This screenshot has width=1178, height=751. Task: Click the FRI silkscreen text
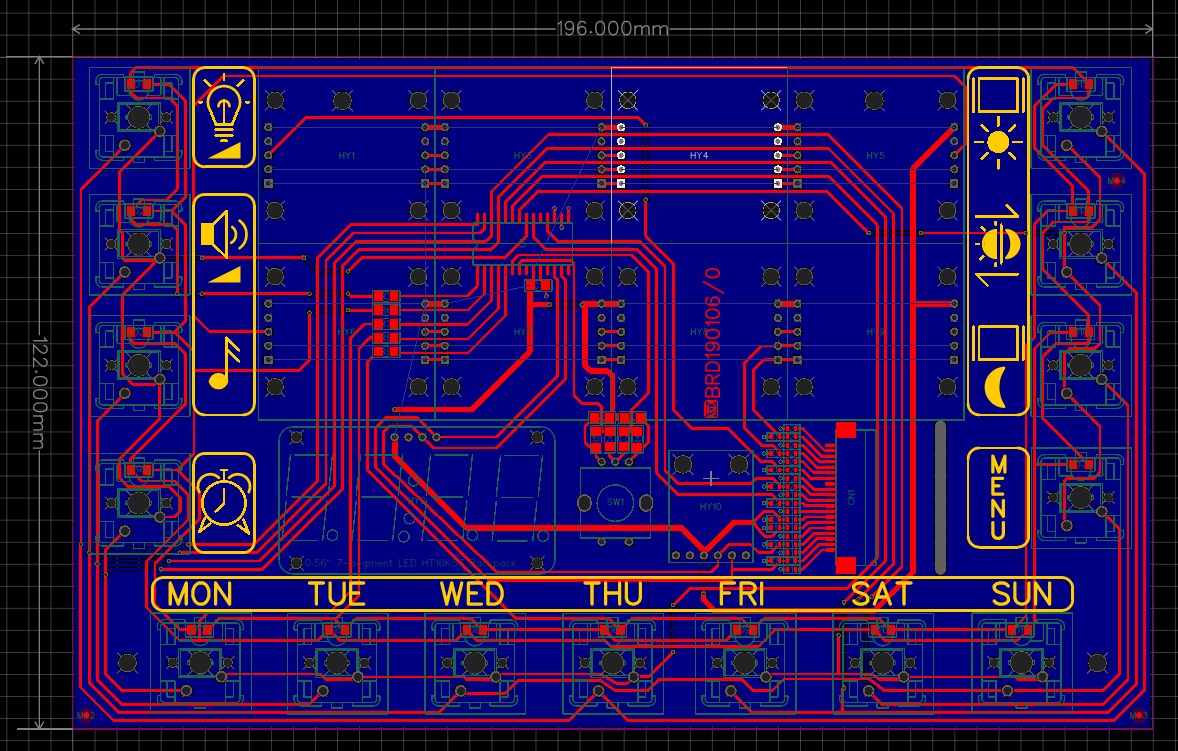(x=742, y=595)
